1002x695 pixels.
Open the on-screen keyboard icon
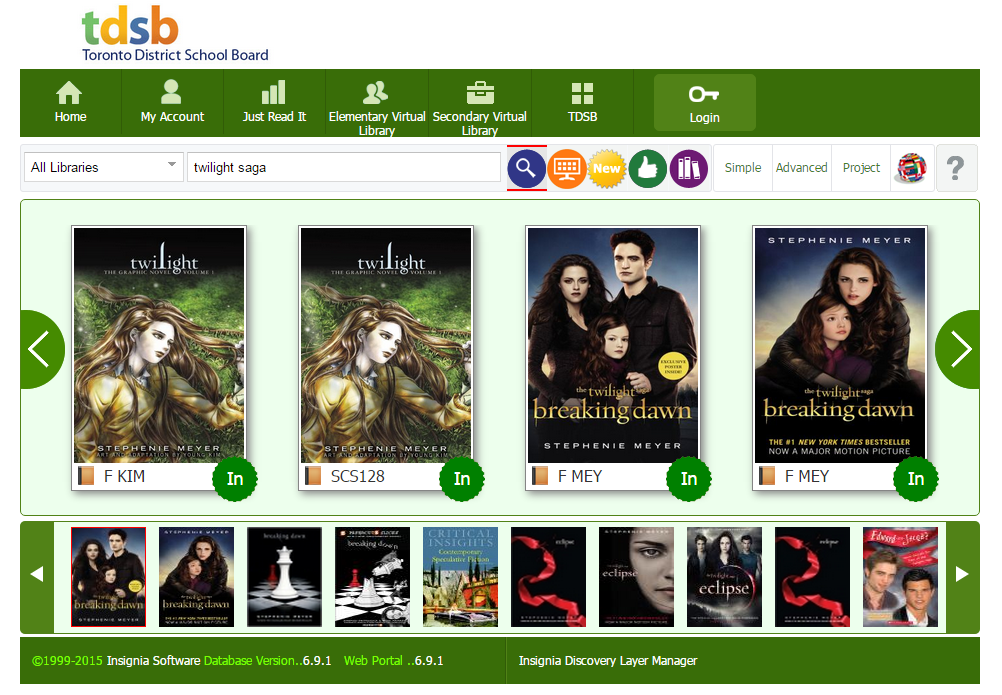[x=567, y=168]
